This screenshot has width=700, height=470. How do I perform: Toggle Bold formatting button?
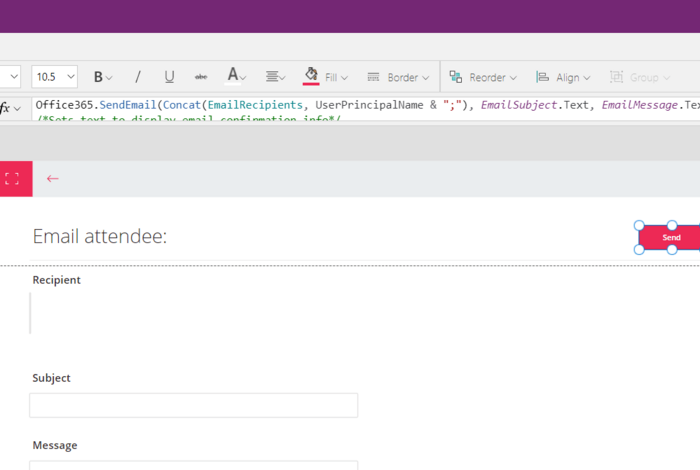click(x=99, y=77)
